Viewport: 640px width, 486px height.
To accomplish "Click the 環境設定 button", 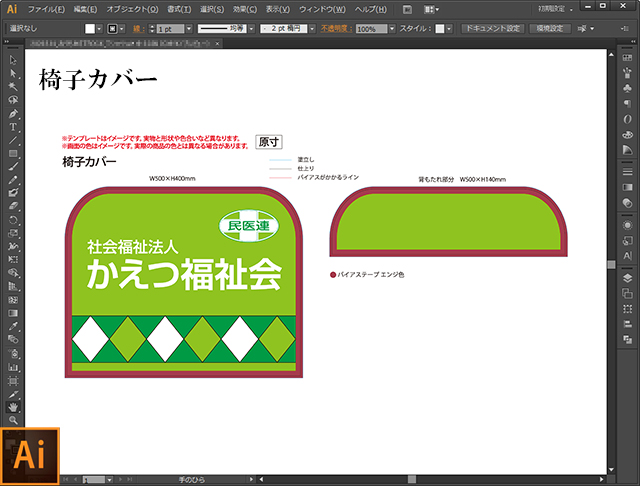I will (x=549, y=29).
